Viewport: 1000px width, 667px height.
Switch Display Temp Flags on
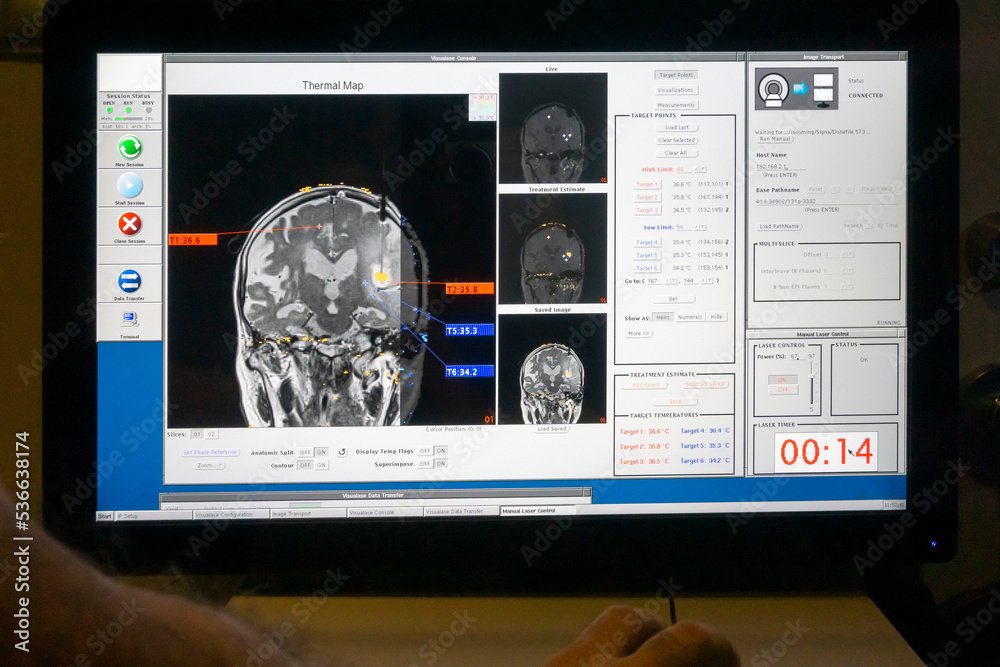click(441, 451)
